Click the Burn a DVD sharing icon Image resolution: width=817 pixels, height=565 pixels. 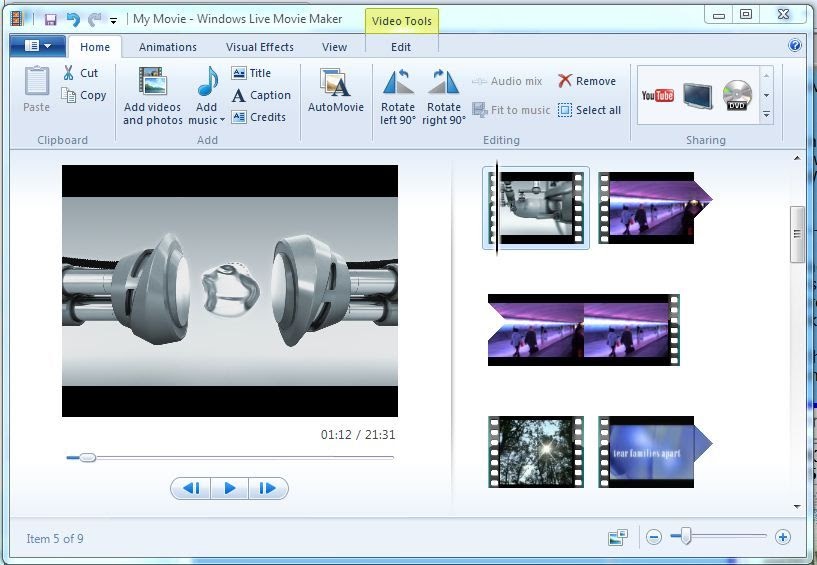point(737,95)
